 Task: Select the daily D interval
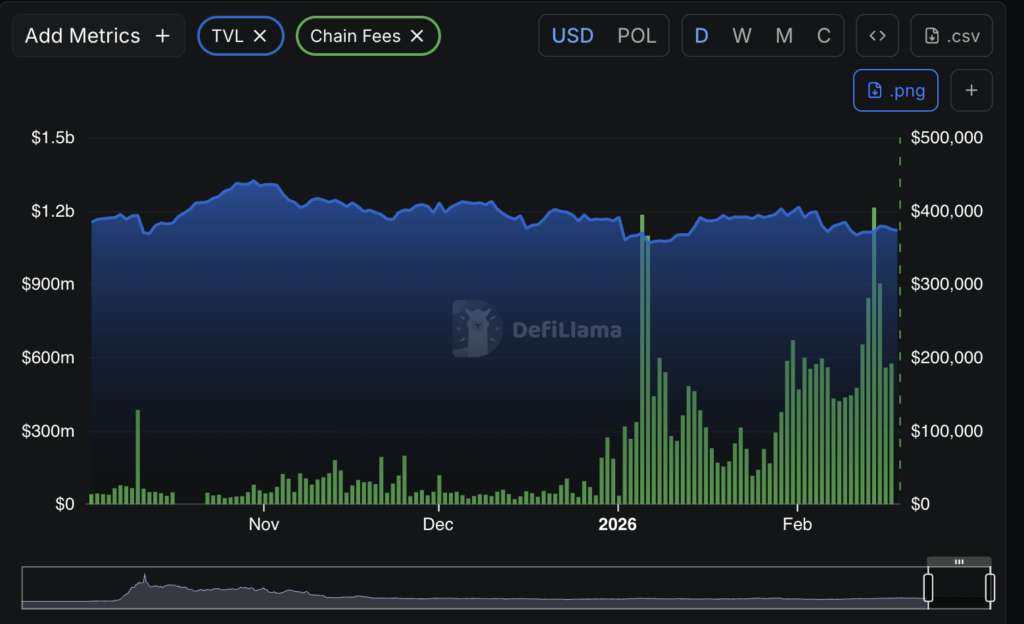(x=701, y=35)
